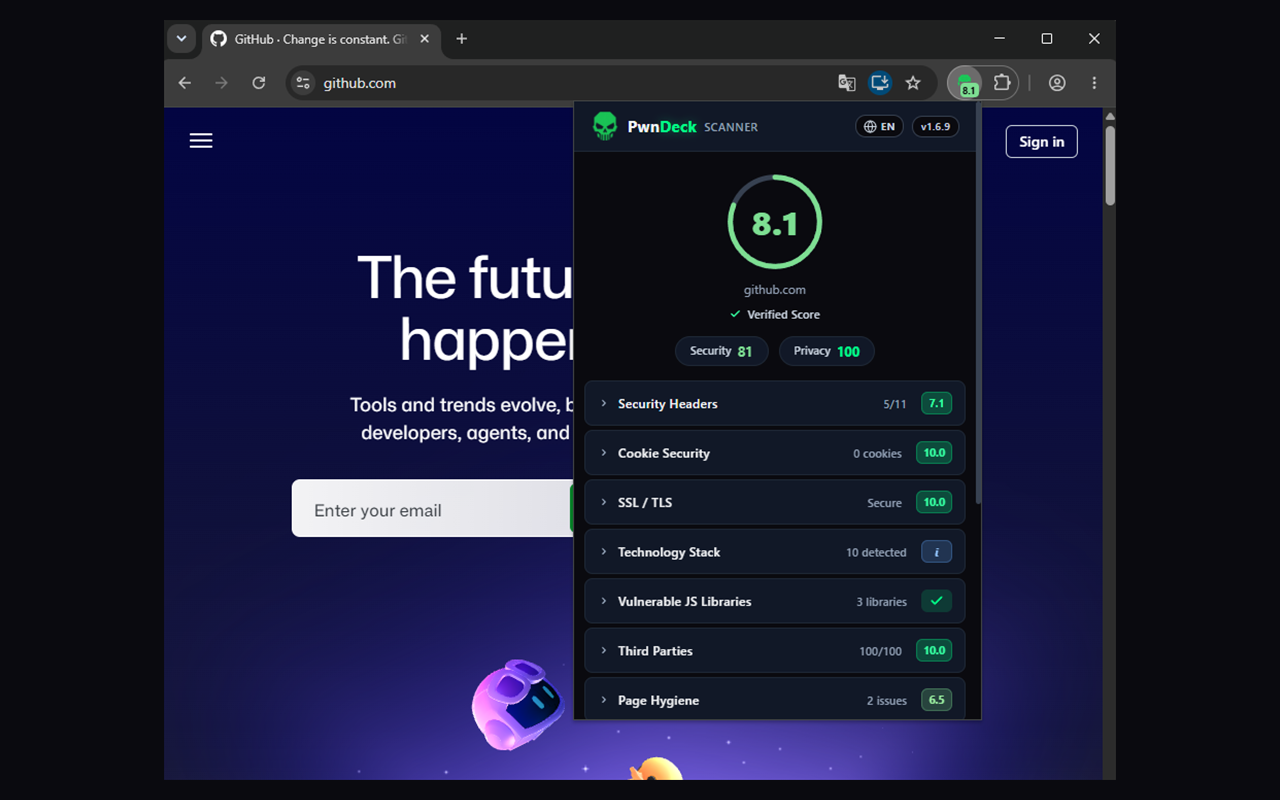Click the Sign in button on GitHub
The width and height of the screenshot is (1280, 800).
[1041, 141]
